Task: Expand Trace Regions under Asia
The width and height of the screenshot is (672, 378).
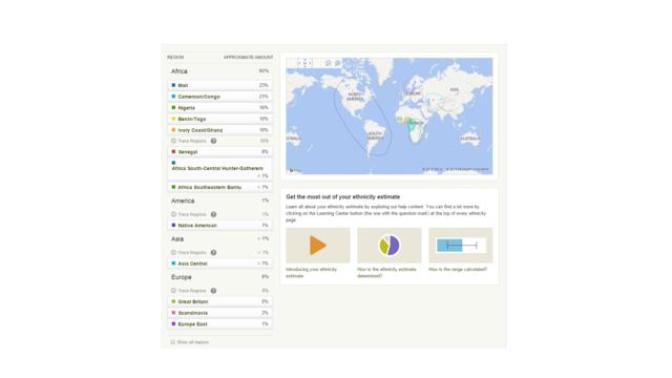Action: click(x=189, y=252)
